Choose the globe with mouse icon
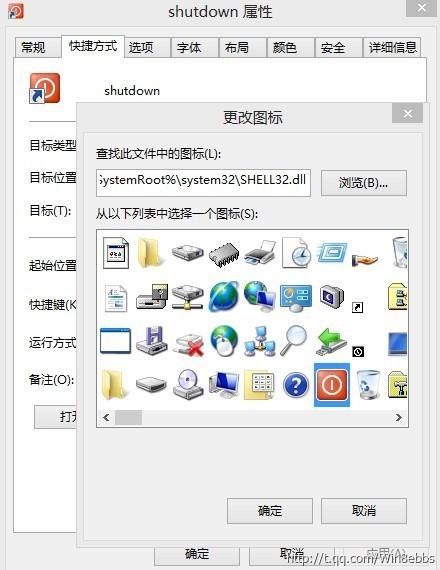Viewport: 440px width, 570px height. [x=224, y=341]
